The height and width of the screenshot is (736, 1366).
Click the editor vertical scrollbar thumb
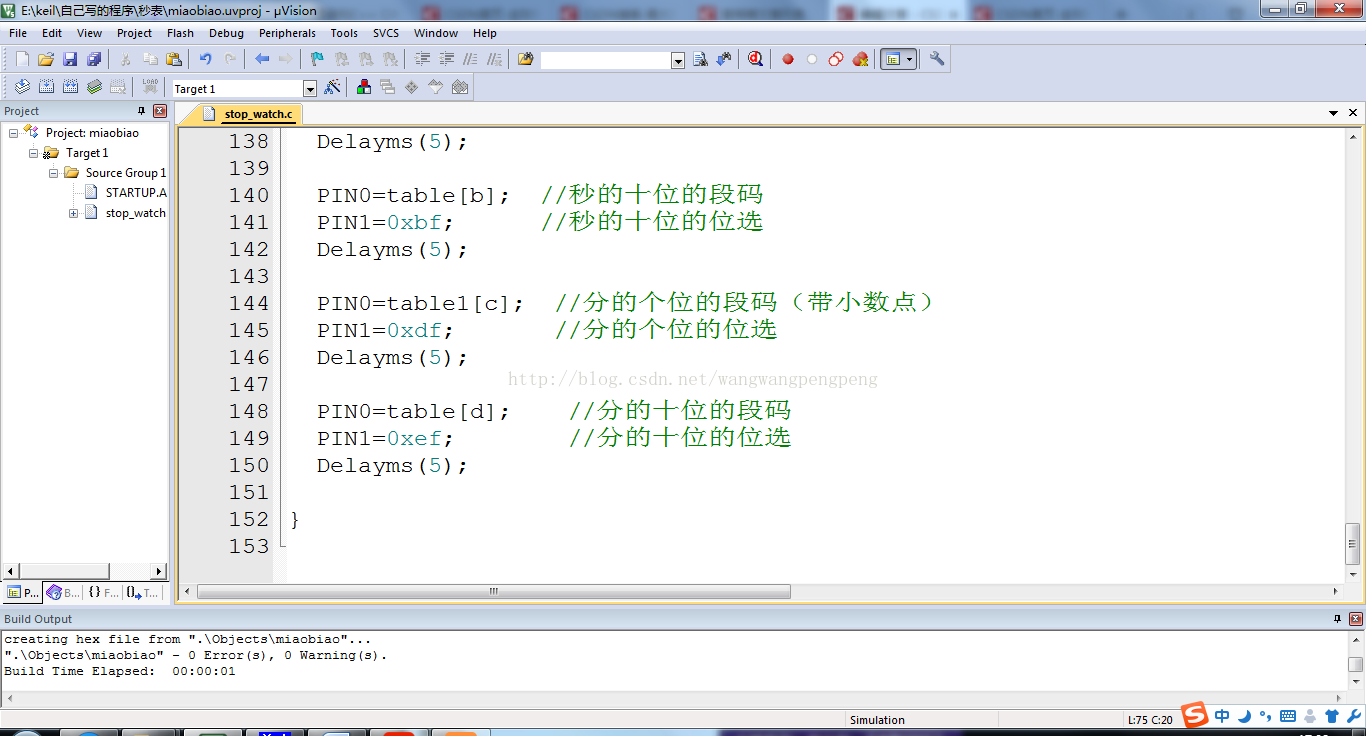[x=1353, y=543]
